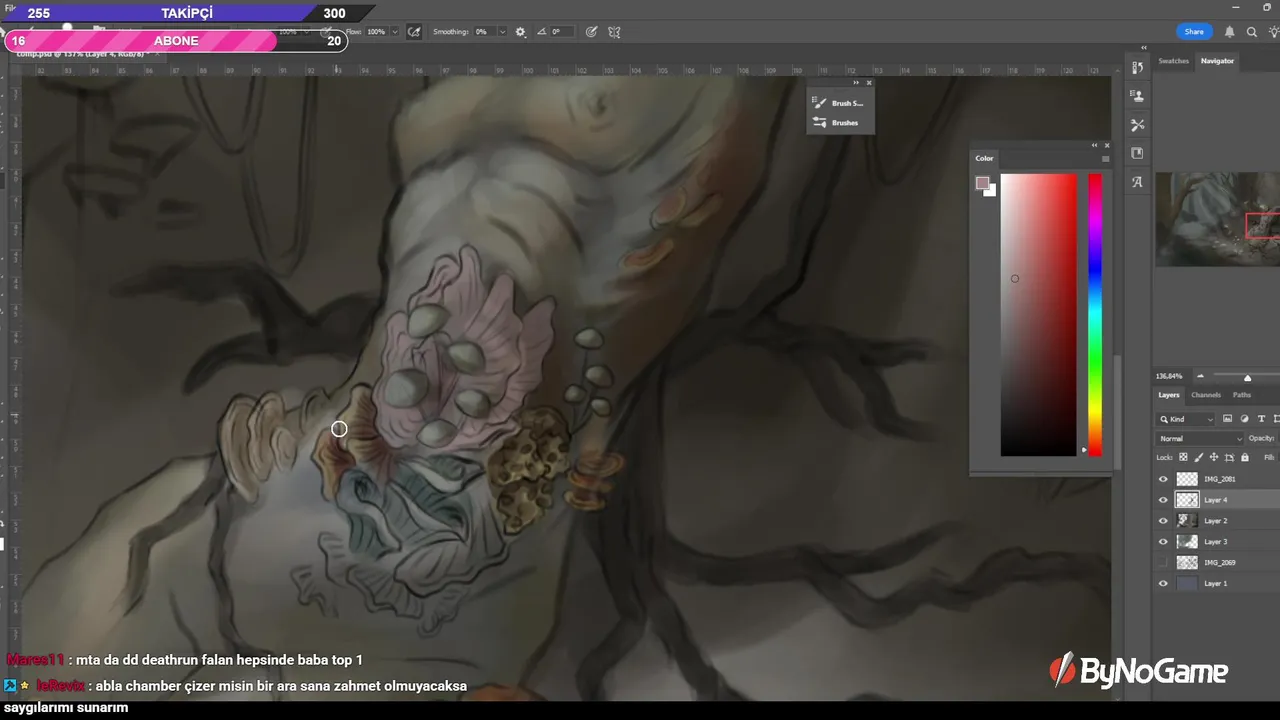The width and height of the screenshot is (1280, 720).
Task: Open the History panel icon
Action: click(1137, 68)
